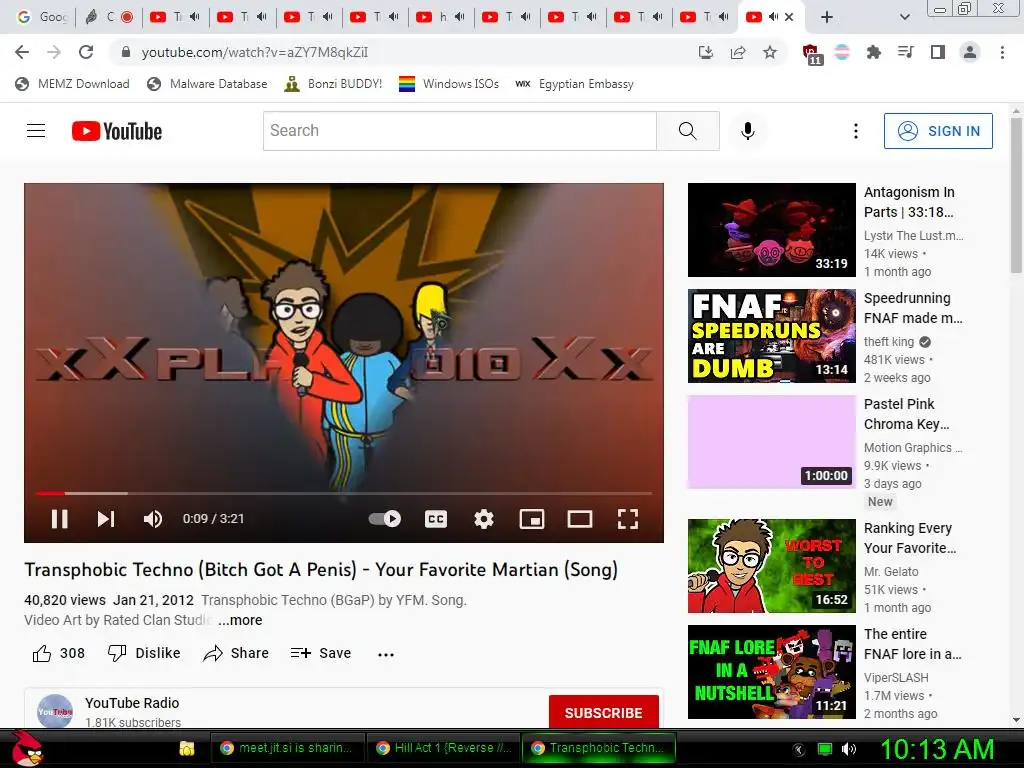The image size is (1024, 768).
Task: Open the YouTube Radio channel avatar
Action: click(x=55, y=712)
